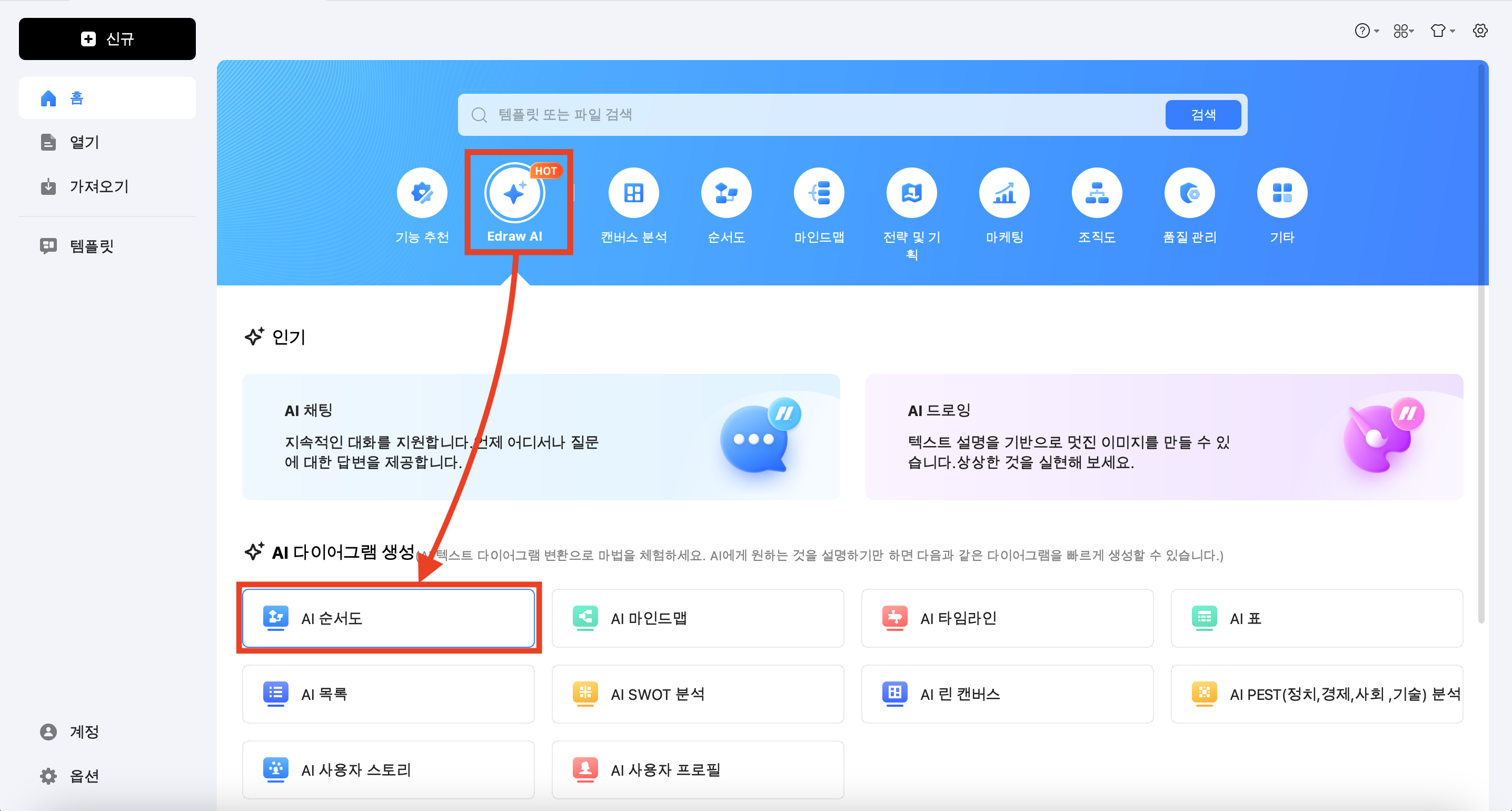
Task: Select the 홈 sidebar item
Action: tap(107, 98)
